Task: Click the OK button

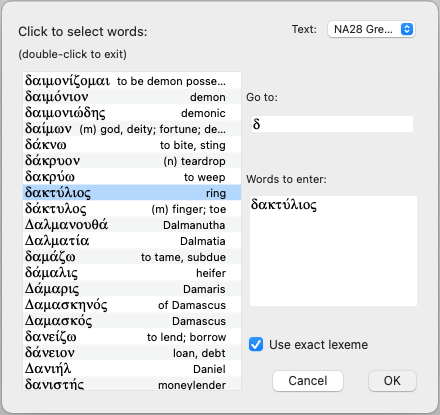Action: [x=392, y=381]
